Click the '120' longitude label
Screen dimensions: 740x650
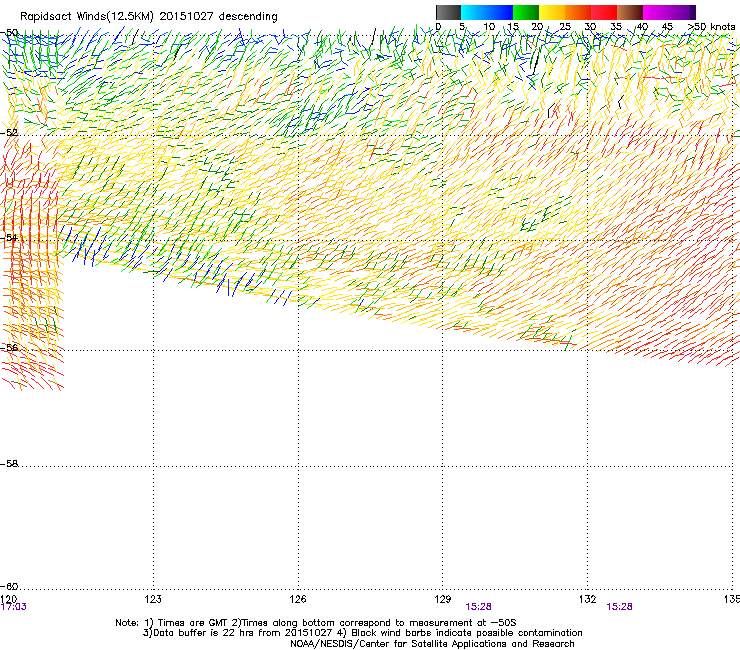pos(9,599)
